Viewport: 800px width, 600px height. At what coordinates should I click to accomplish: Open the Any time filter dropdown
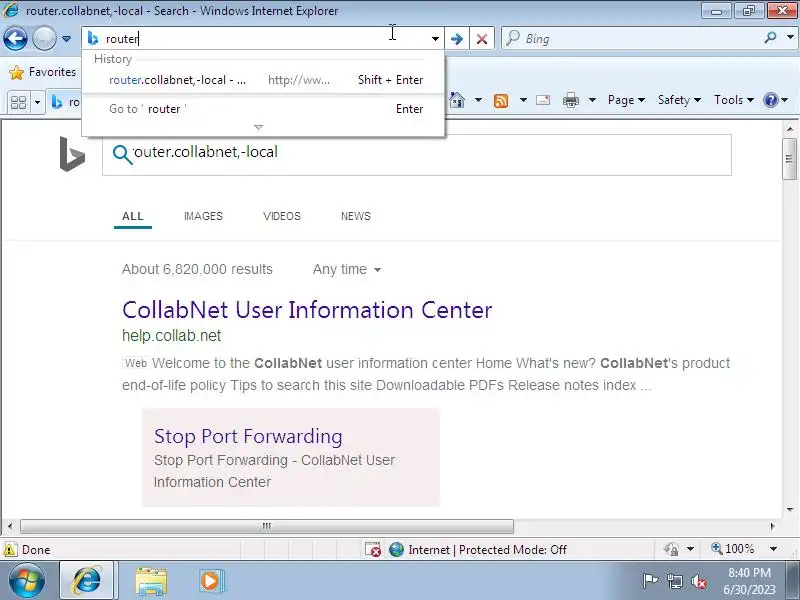tap(347, 269)
